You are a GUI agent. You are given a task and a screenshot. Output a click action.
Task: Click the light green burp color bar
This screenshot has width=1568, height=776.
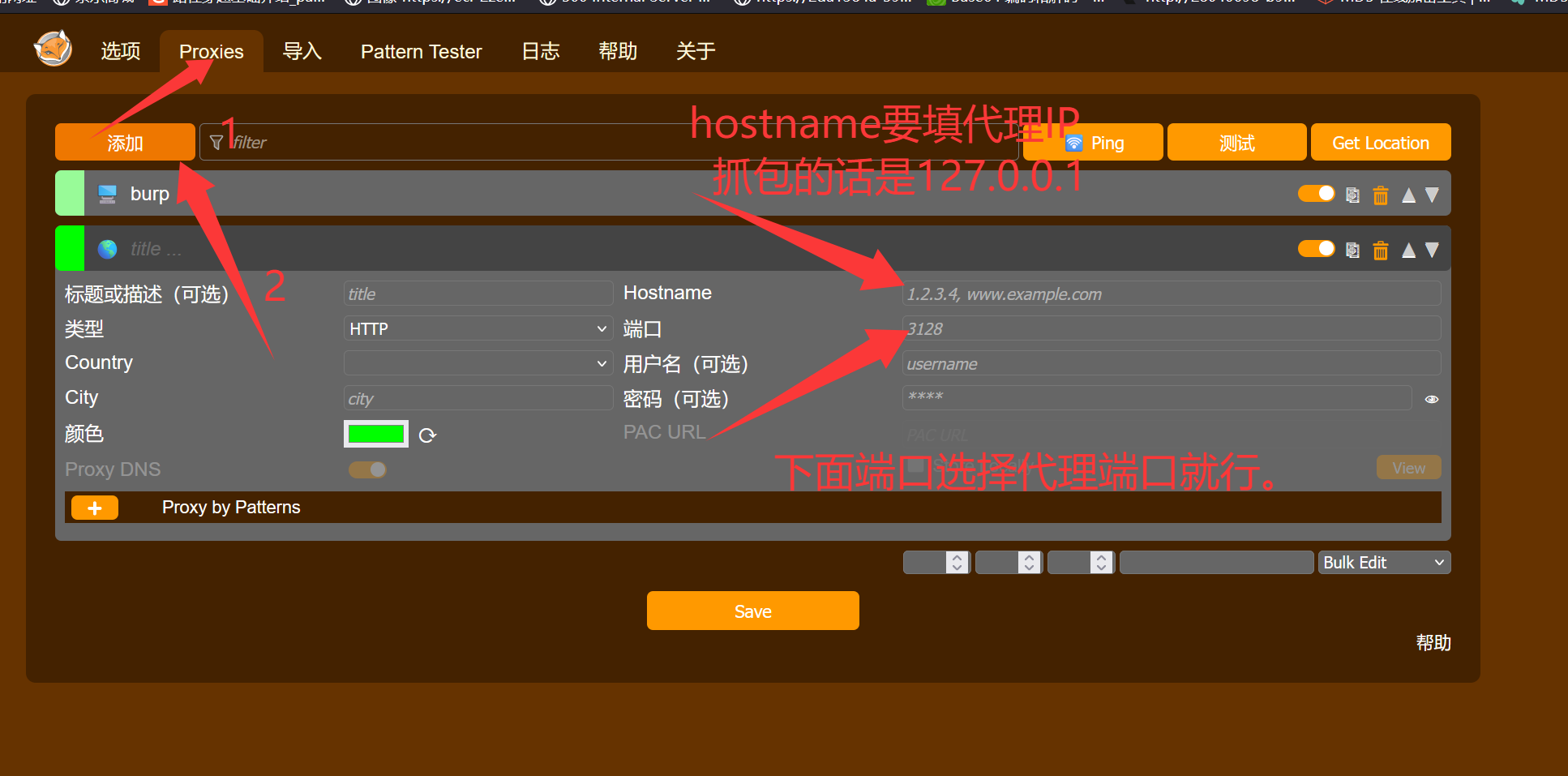(70, 193)
